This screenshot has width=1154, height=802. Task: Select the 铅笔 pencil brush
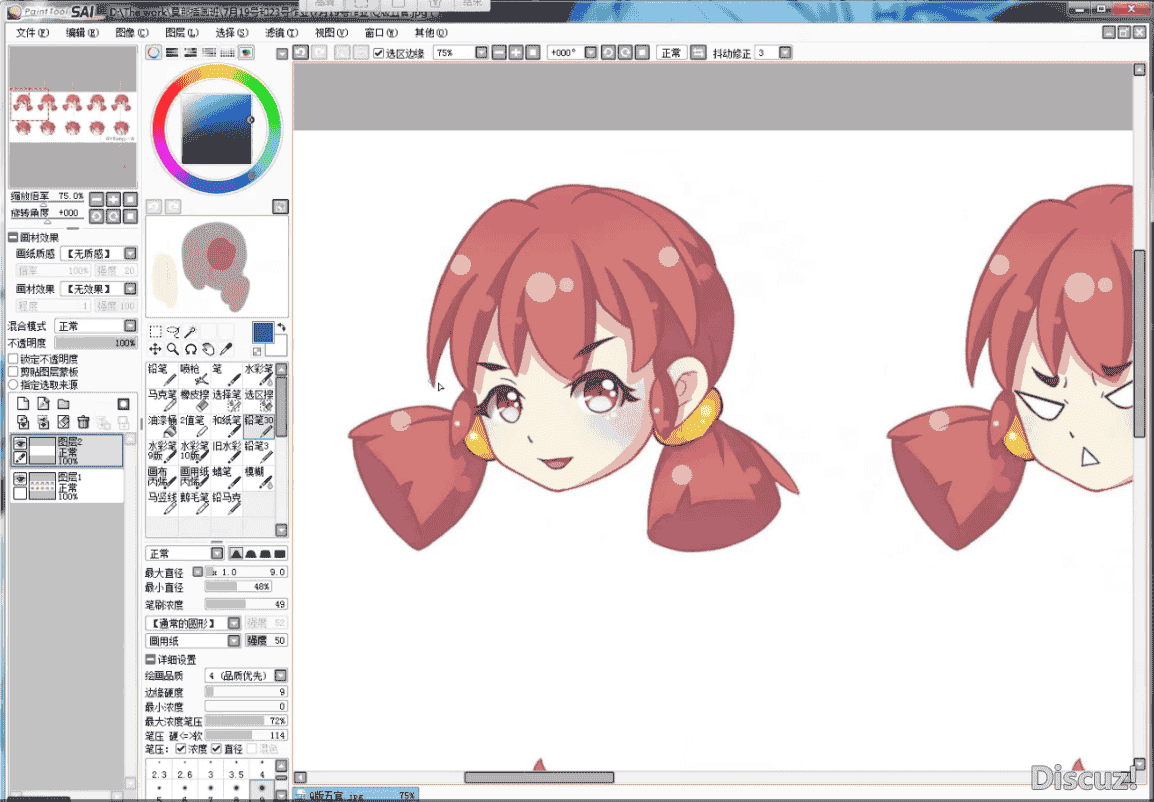pyautogui.click(x=162, y=375)
